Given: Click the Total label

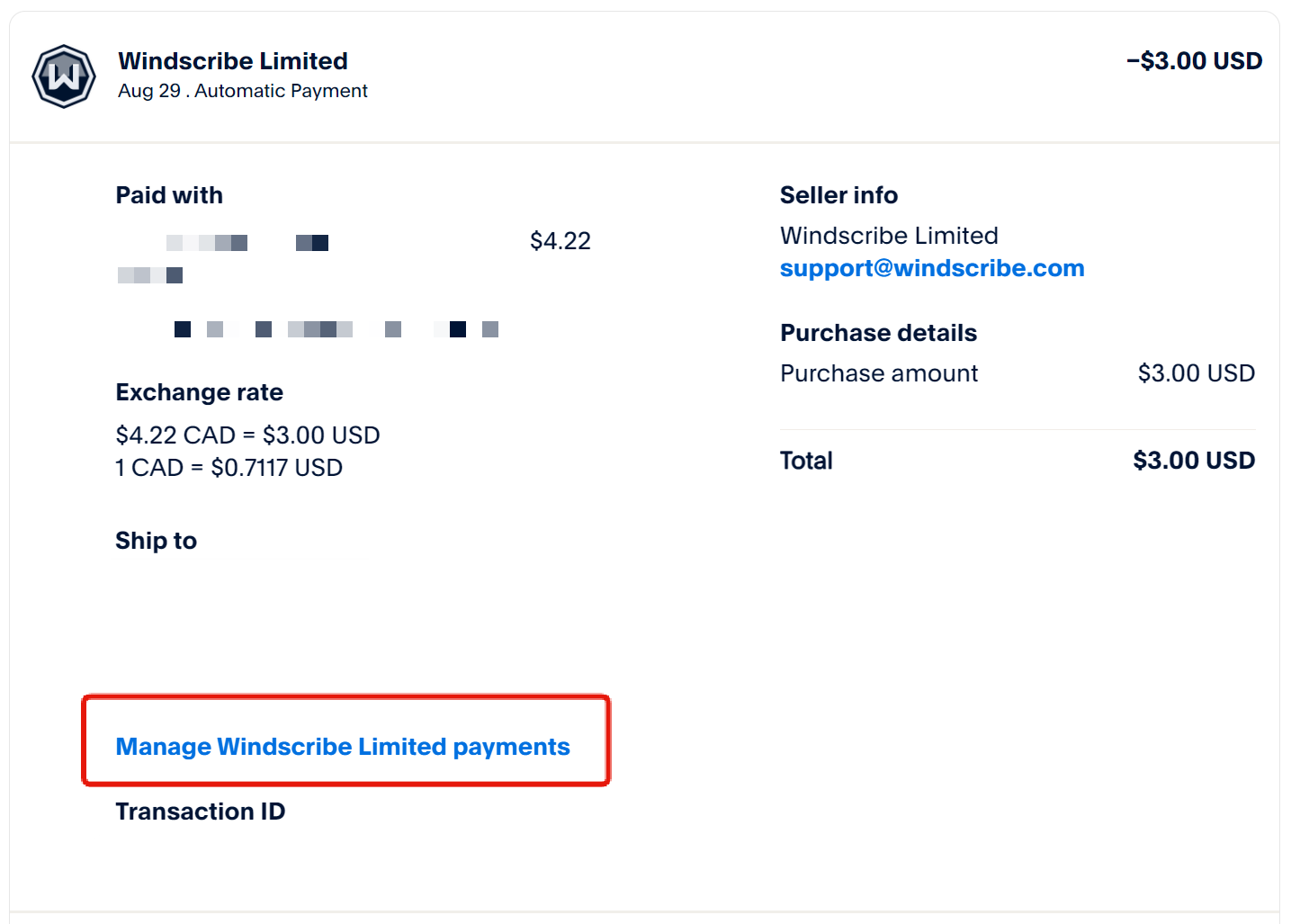Looking at the screenshot, I should [x=806, y=461].
